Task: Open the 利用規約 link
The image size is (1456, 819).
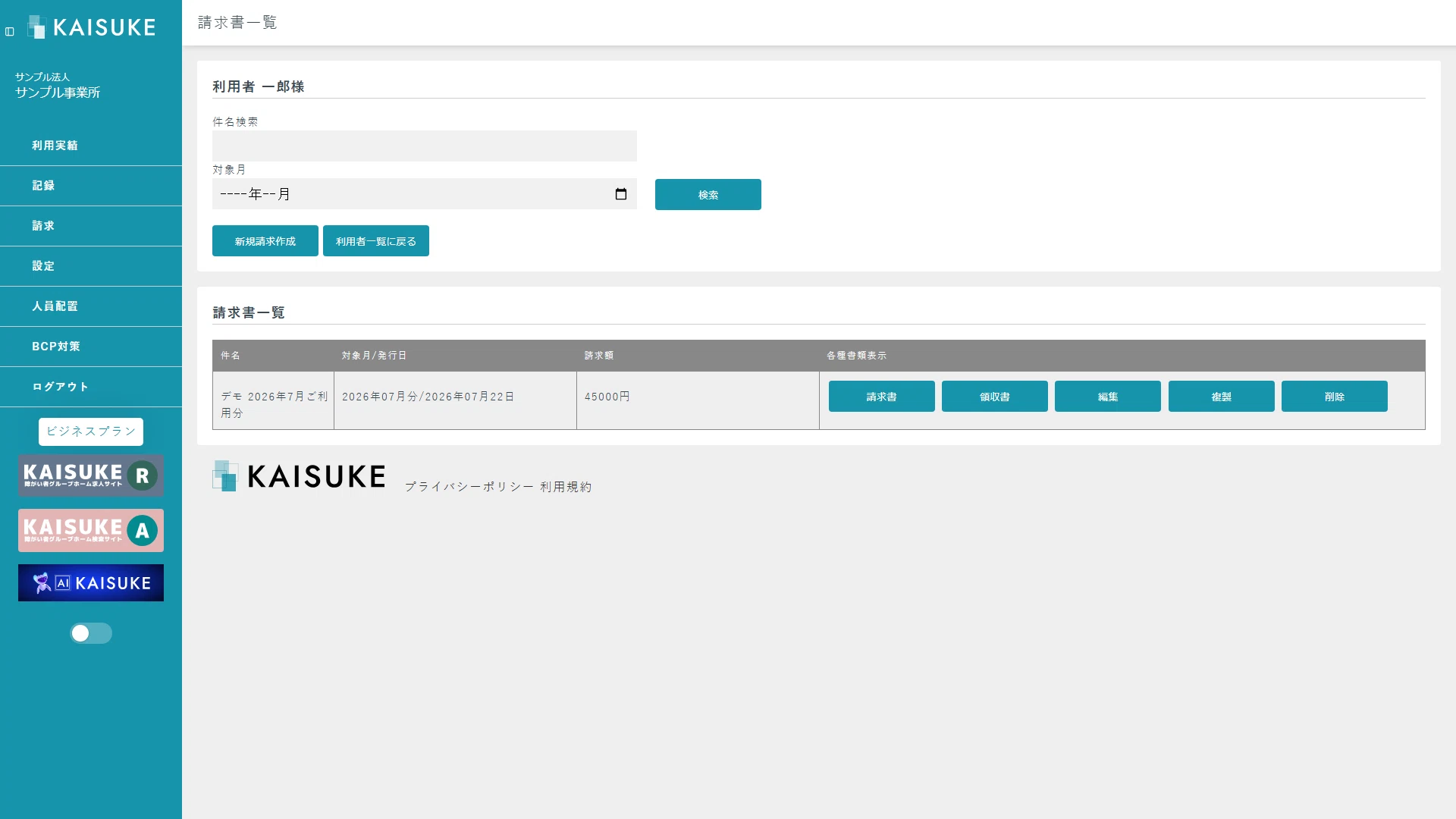Action: pos(566,487)
